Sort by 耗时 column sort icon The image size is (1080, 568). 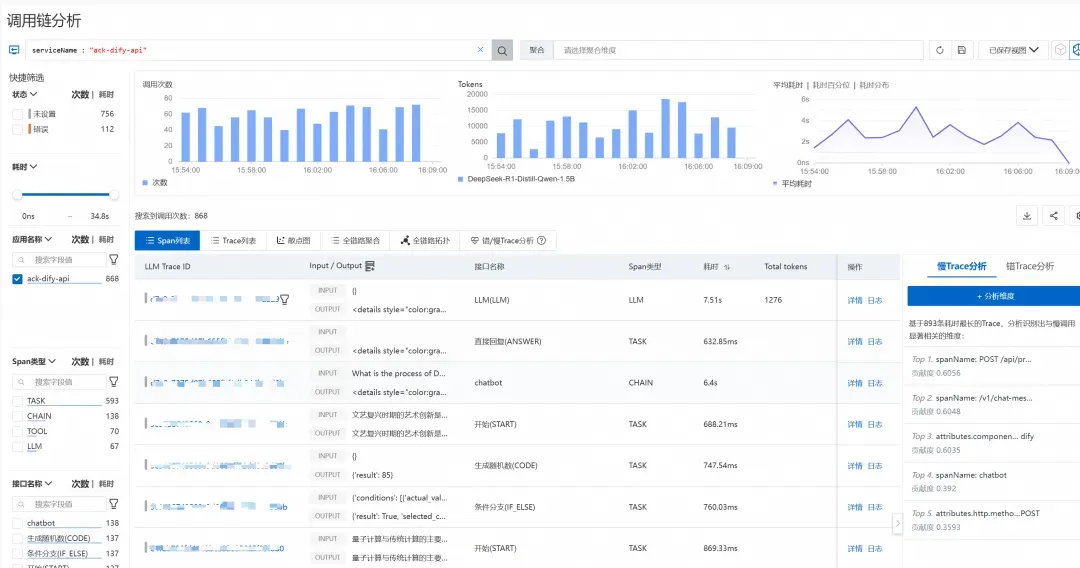(727, 266)
